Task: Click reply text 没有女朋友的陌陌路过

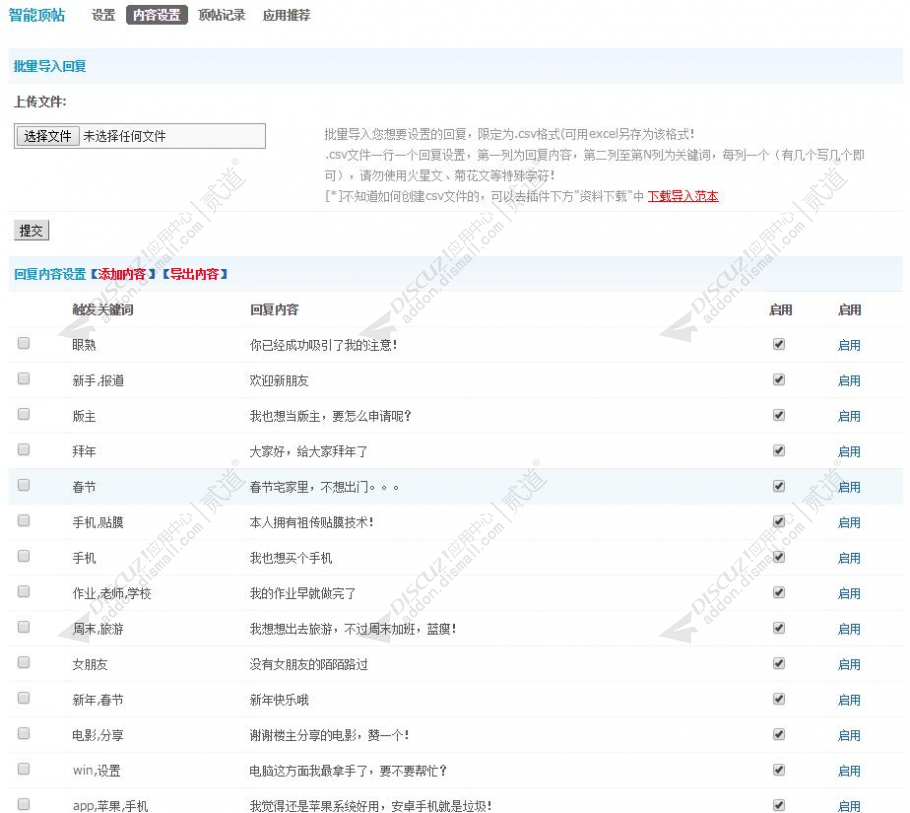Action: (x=309, y=664)
